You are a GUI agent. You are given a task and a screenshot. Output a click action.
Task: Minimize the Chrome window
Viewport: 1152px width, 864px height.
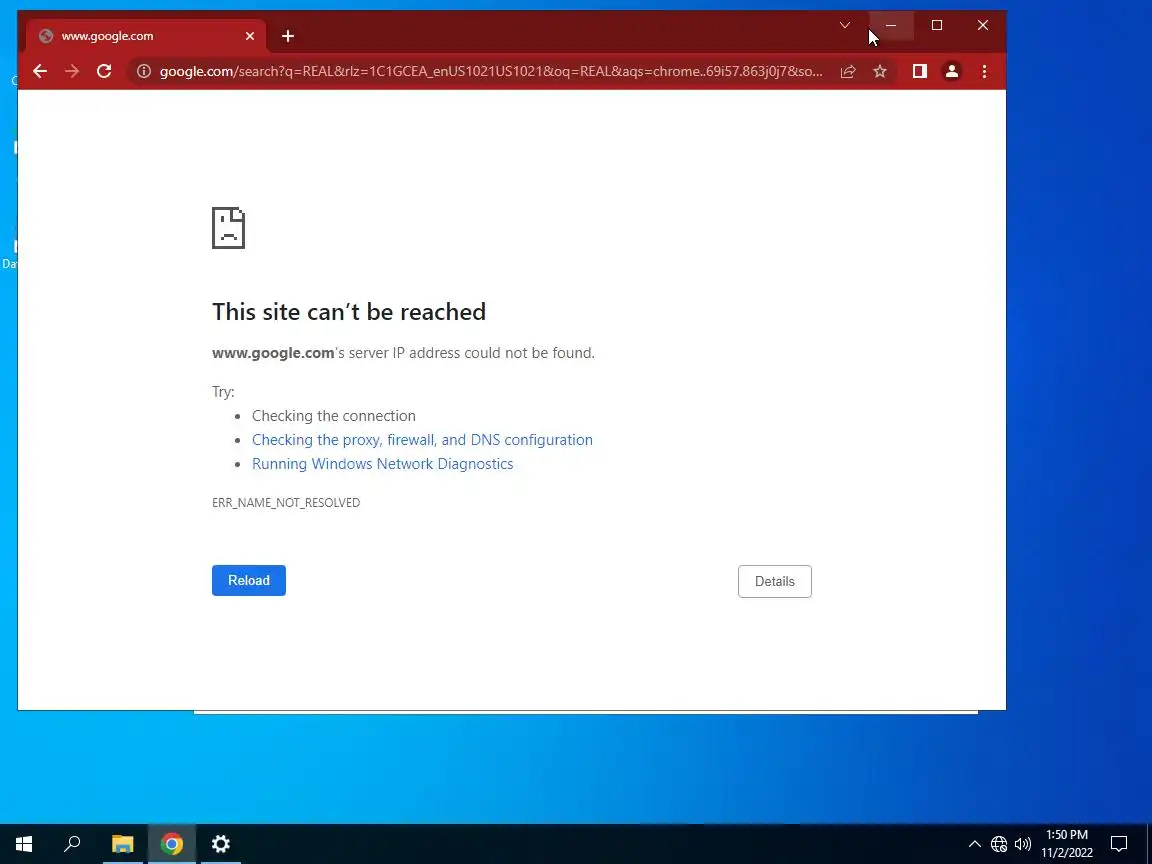[891, 25]
